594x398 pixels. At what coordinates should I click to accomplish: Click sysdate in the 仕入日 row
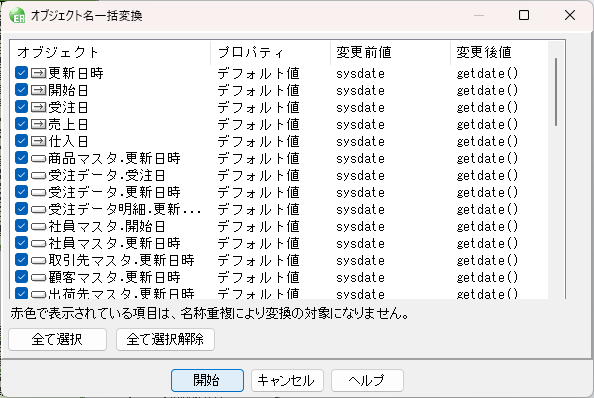pyautogui.click(x=360, y=142)
